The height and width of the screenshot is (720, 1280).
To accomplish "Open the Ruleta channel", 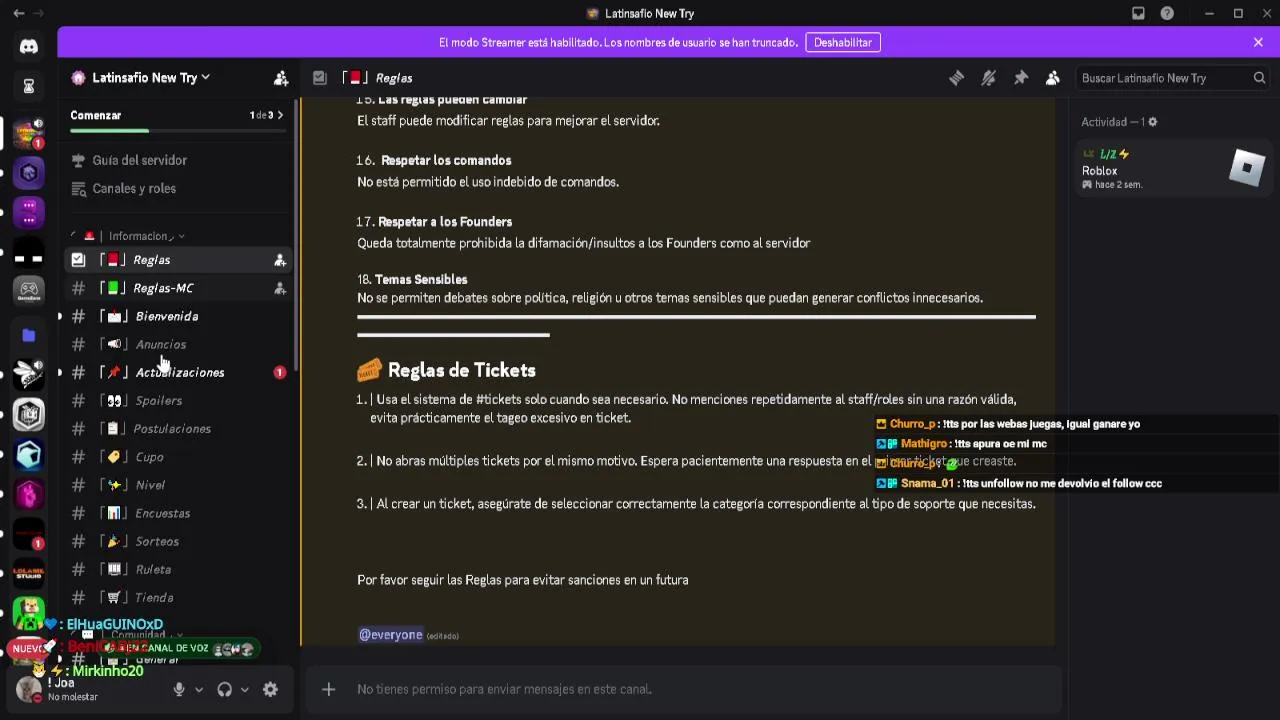I will 178,569.
